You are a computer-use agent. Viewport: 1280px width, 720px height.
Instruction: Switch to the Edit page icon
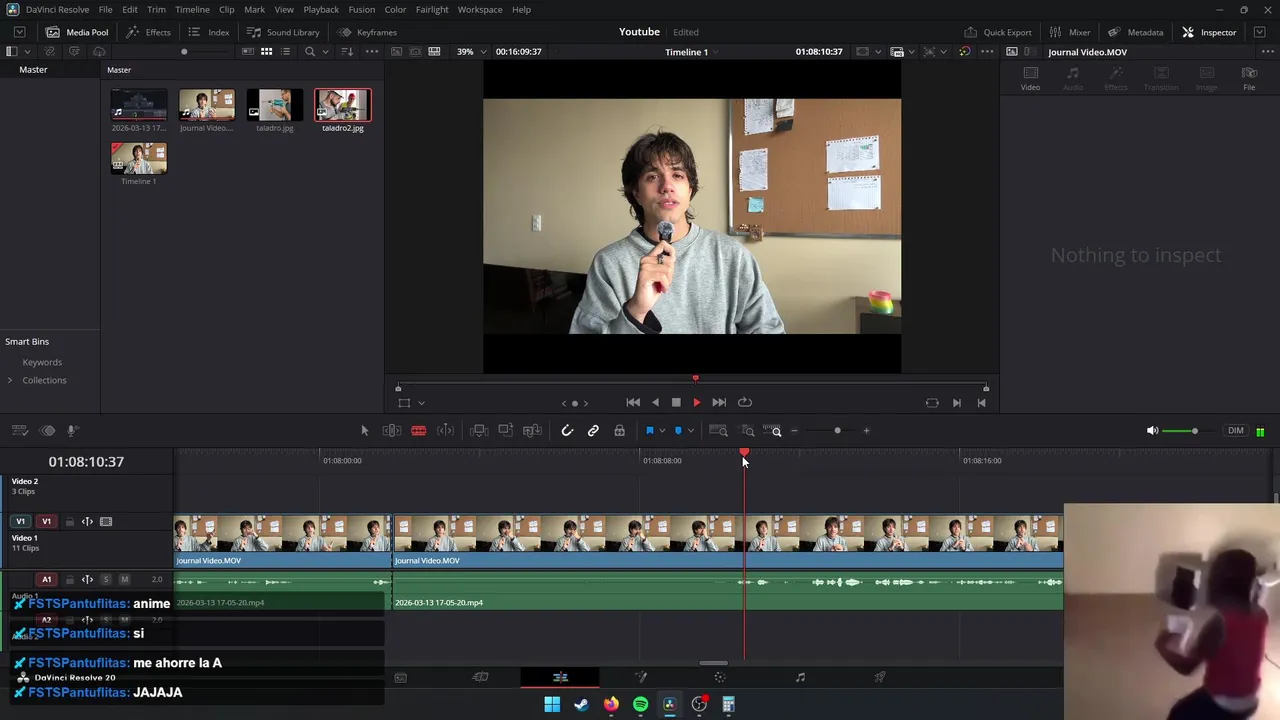(x=560, y=677)
